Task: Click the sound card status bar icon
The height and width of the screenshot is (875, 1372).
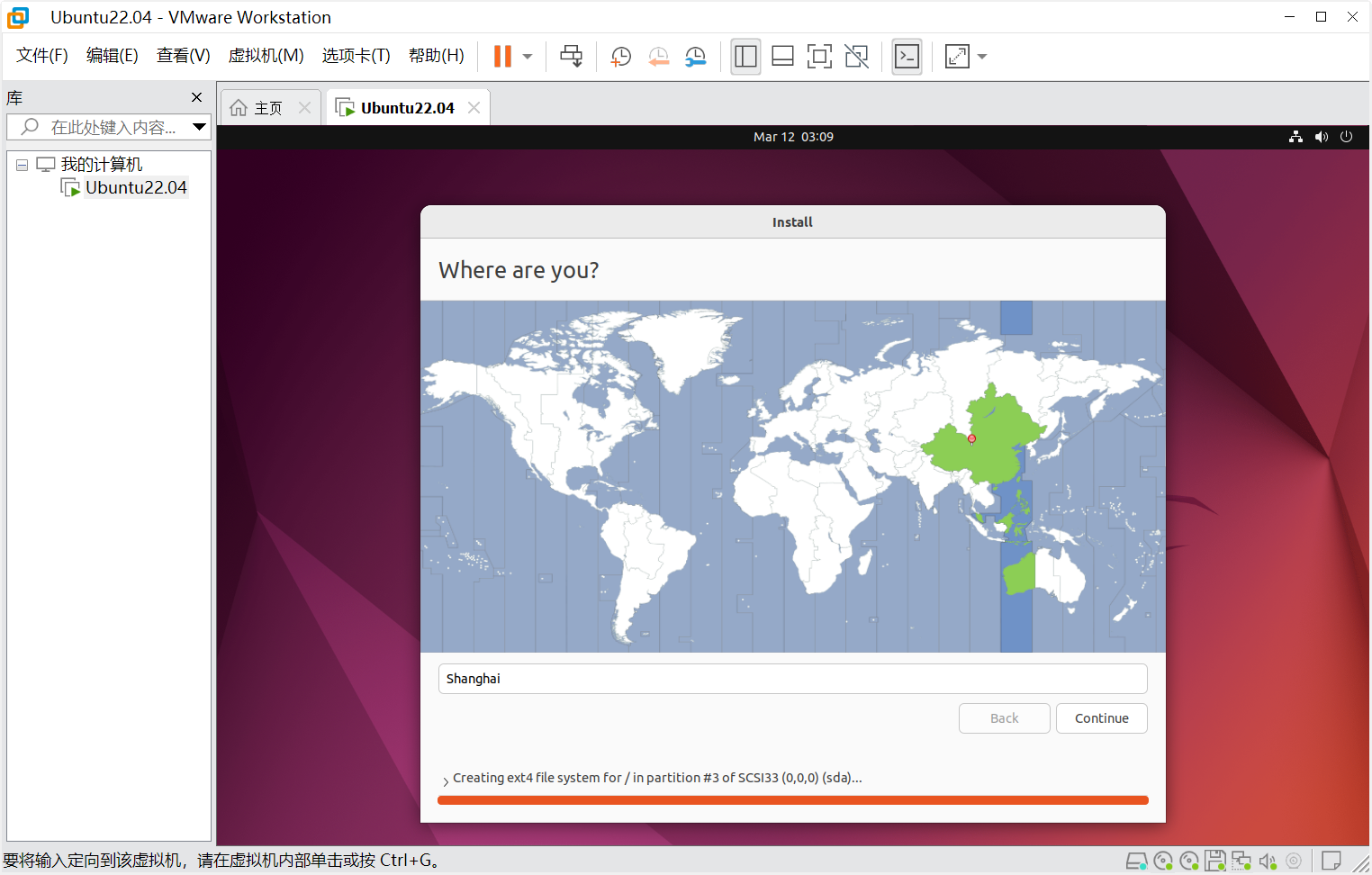Action: click(x=1268, y=861)
